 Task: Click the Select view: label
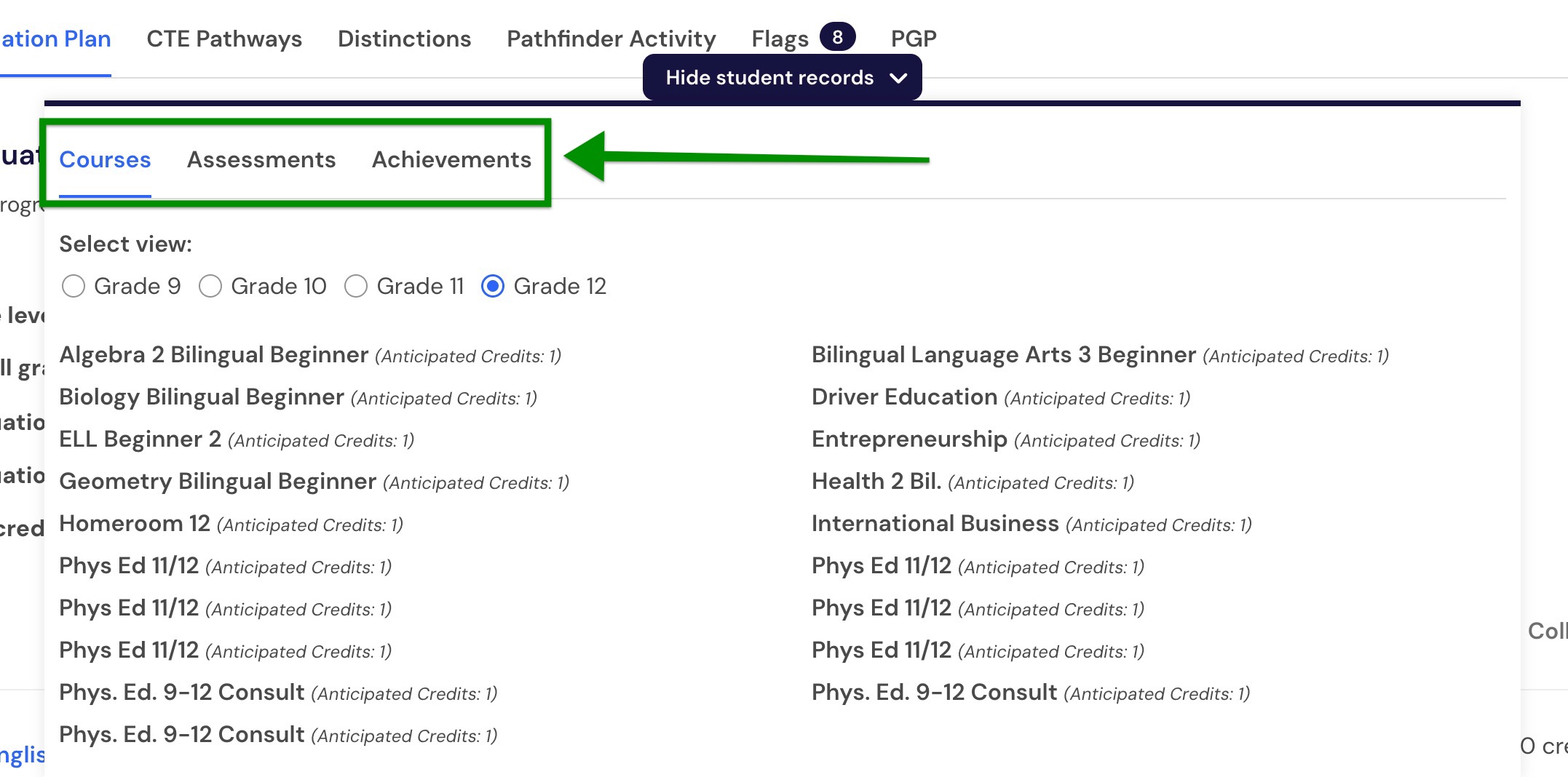126,244
